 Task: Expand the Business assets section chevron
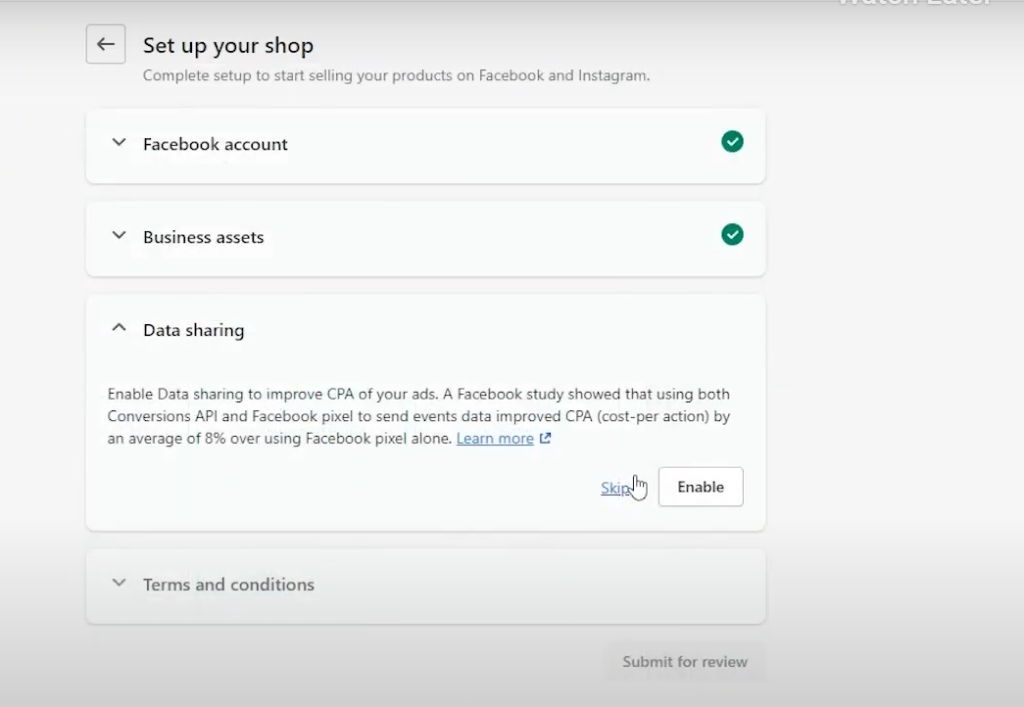tap(119, 236)
